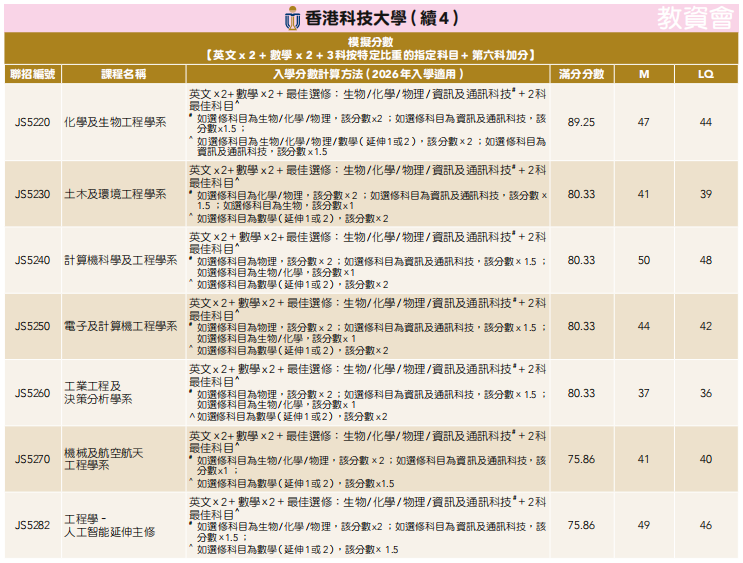The width and height of the screenshot is (743, 563).
Task: Click the HKUST crest icon in title
Action: click(292, 18)
